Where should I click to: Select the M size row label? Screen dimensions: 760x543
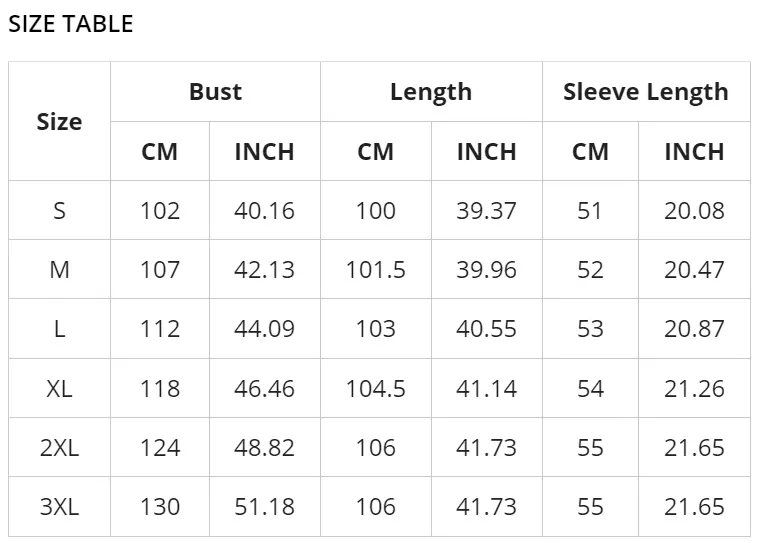point(59,270)
